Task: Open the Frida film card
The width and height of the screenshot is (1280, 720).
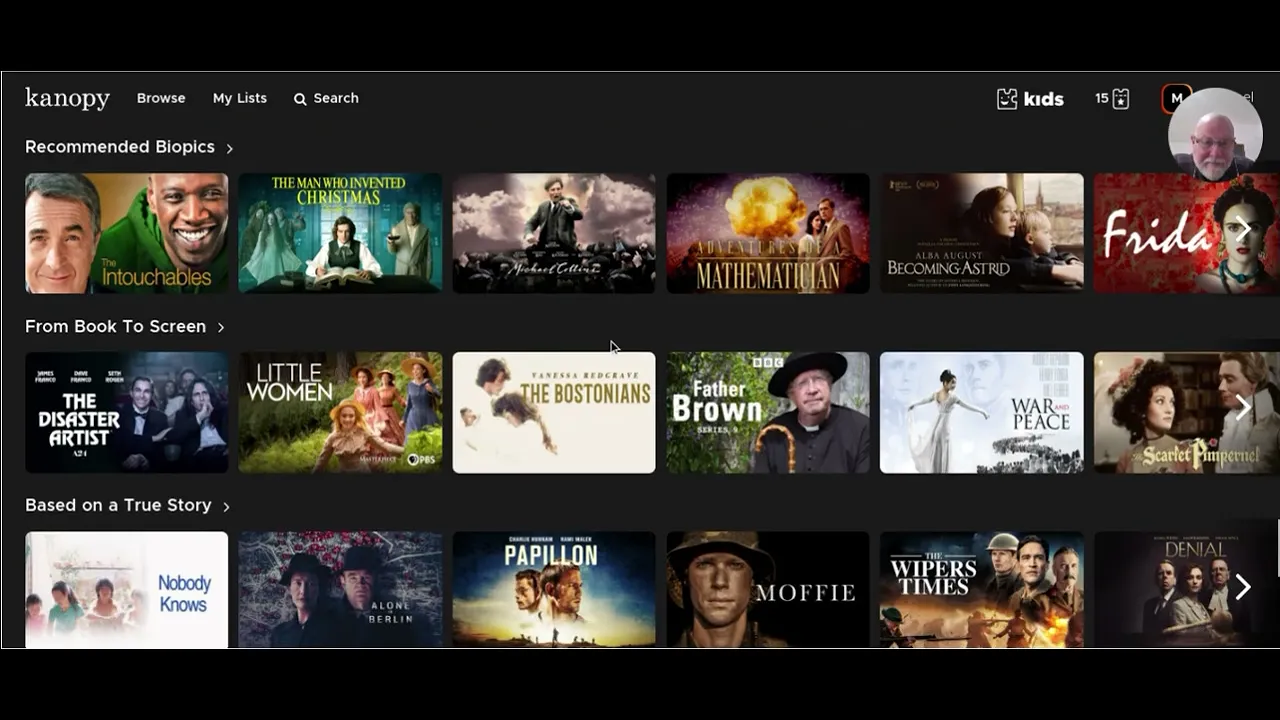Action: coord(1186,233)
